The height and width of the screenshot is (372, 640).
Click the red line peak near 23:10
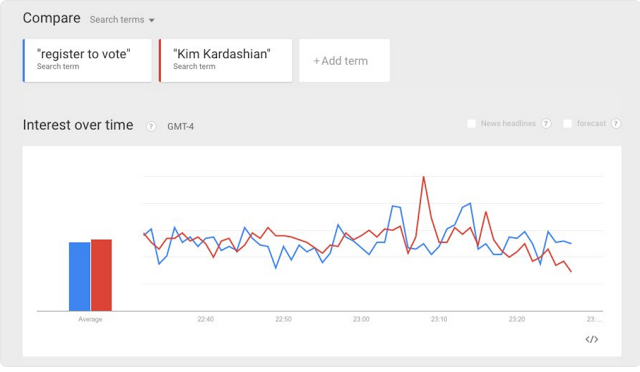(x=424, y=177)
